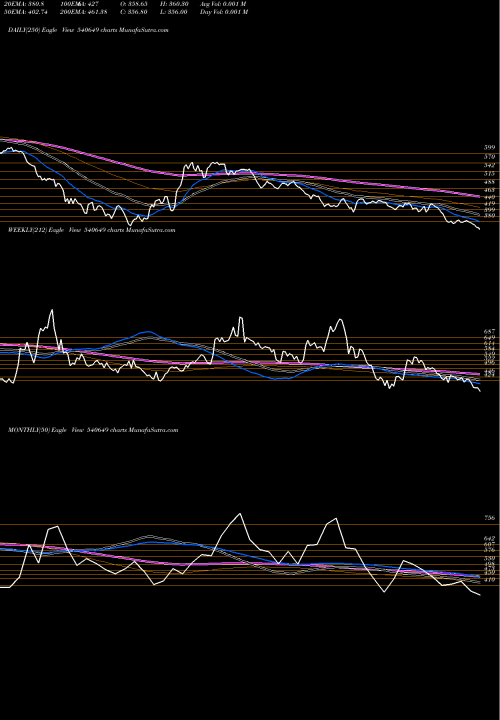The height and width of the screenshot is (720, 500).
Task: Click the 642 price level on monthly chart
Action: [489, 538]
